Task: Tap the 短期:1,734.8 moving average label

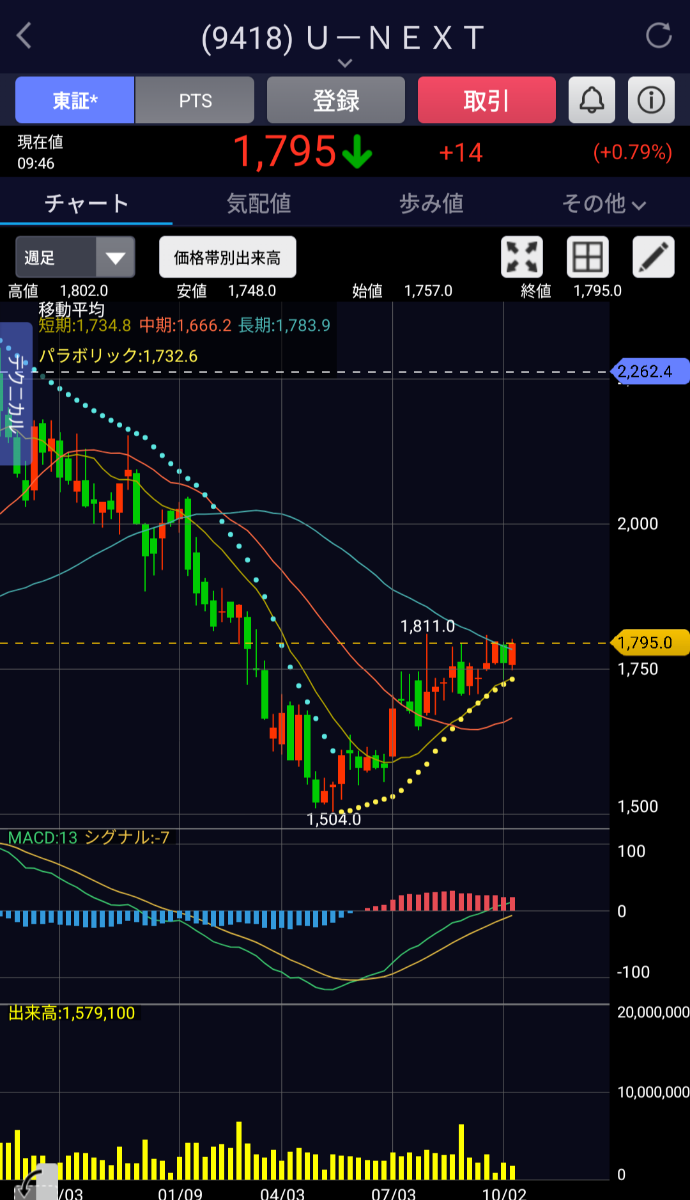Action: point(85,325)
